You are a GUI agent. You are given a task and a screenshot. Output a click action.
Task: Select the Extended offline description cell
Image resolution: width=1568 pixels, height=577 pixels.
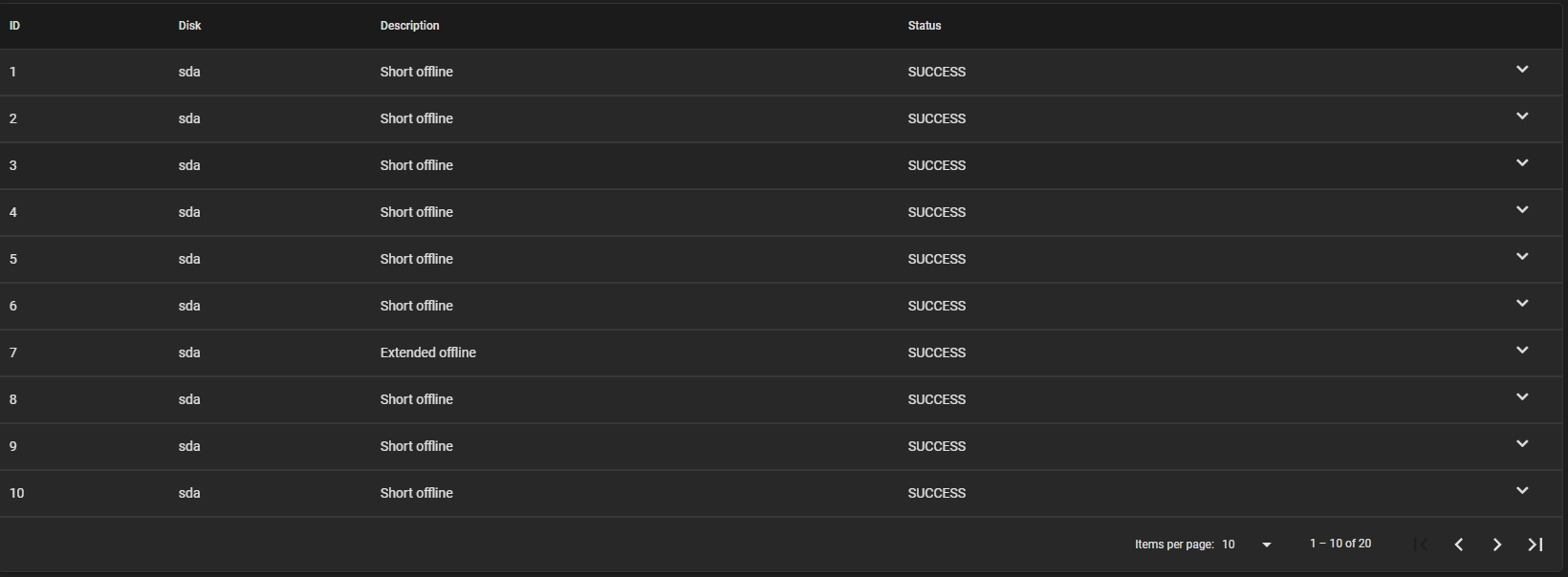tap(427, 353)
